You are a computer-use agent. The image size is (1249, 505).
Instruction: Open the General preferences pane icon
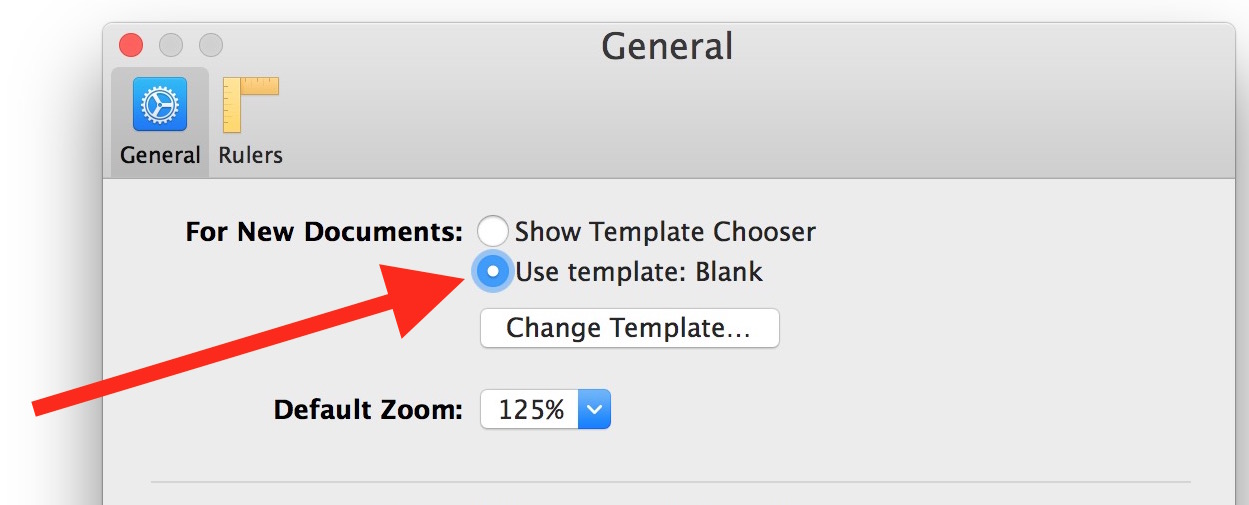(160, 105)
